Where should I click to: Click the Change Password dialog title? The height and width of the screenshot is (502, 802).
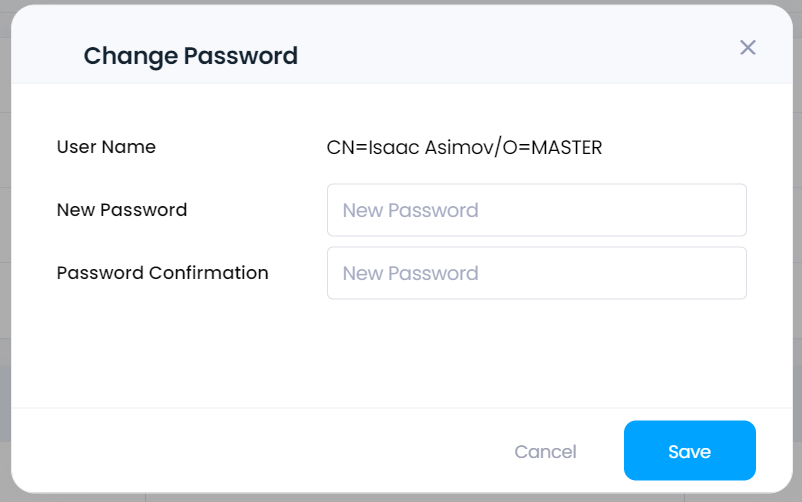tap(191, 56)
